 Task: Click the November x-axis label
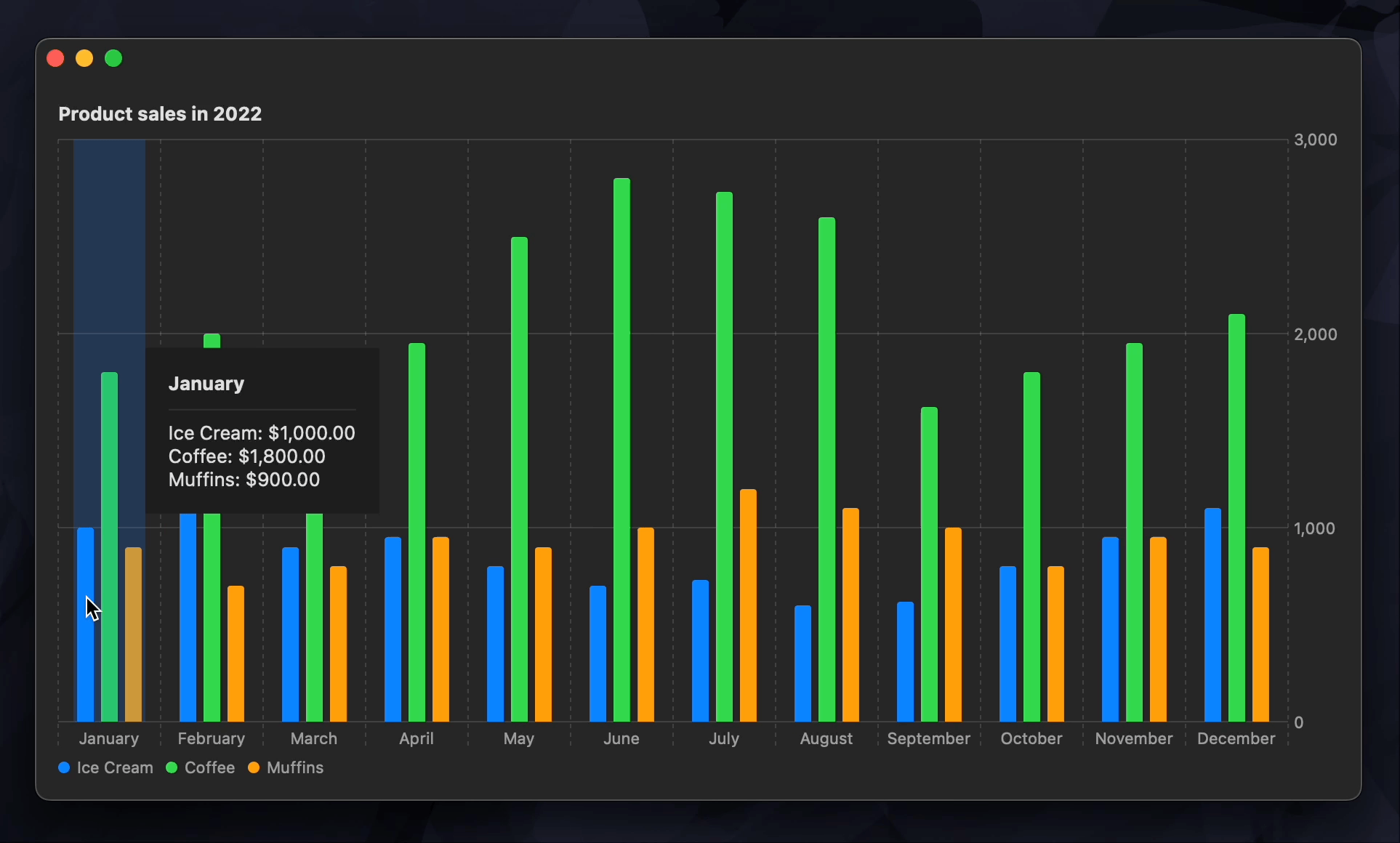click(x=1134, y=738)
